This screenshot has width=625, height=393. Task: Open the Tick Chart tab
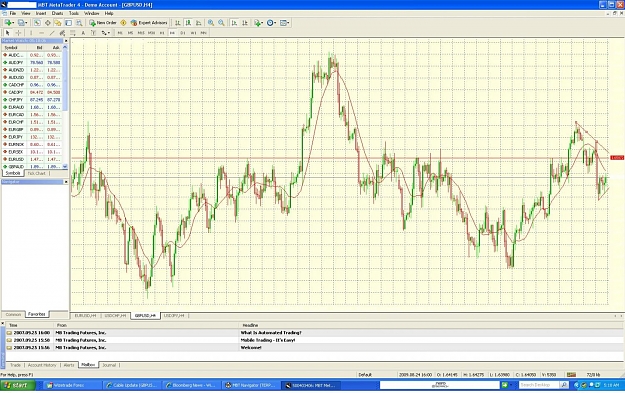coord(37,173)
